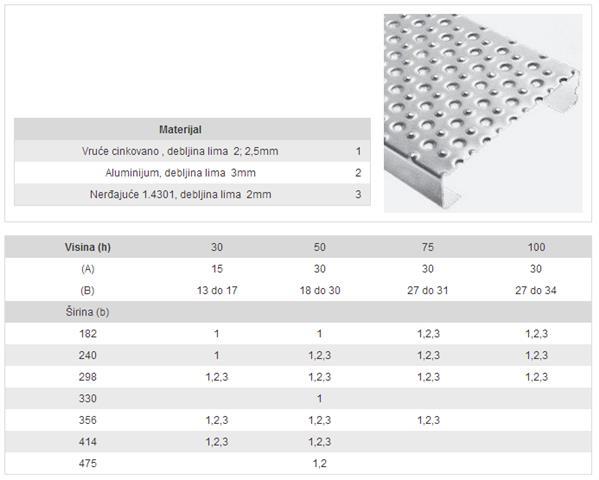Select the width 414 row label
This screenshot has width=599, height=480.
pyautogui.click(x=87, y=442)
